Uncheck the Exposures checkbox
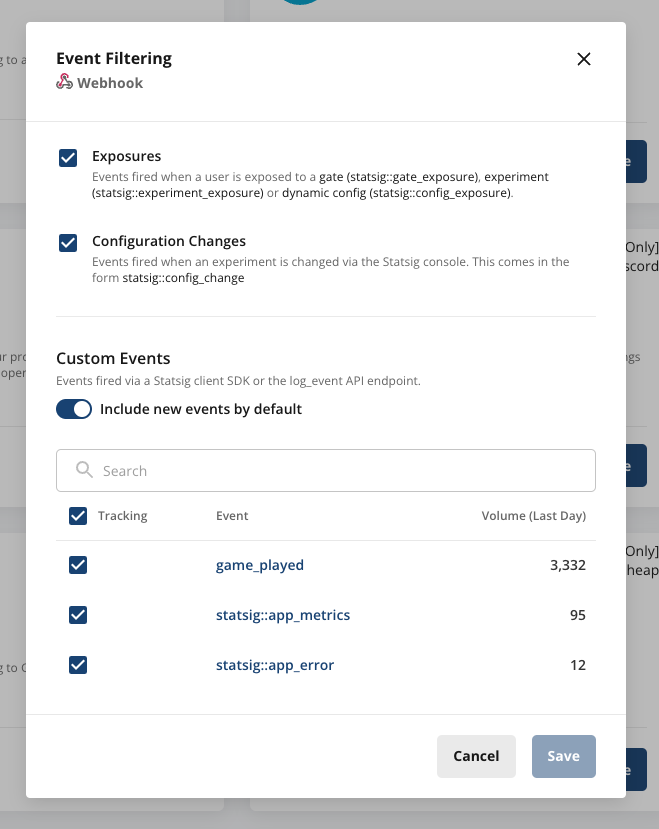Screen dimensions: 659x829 coord(68,157)
